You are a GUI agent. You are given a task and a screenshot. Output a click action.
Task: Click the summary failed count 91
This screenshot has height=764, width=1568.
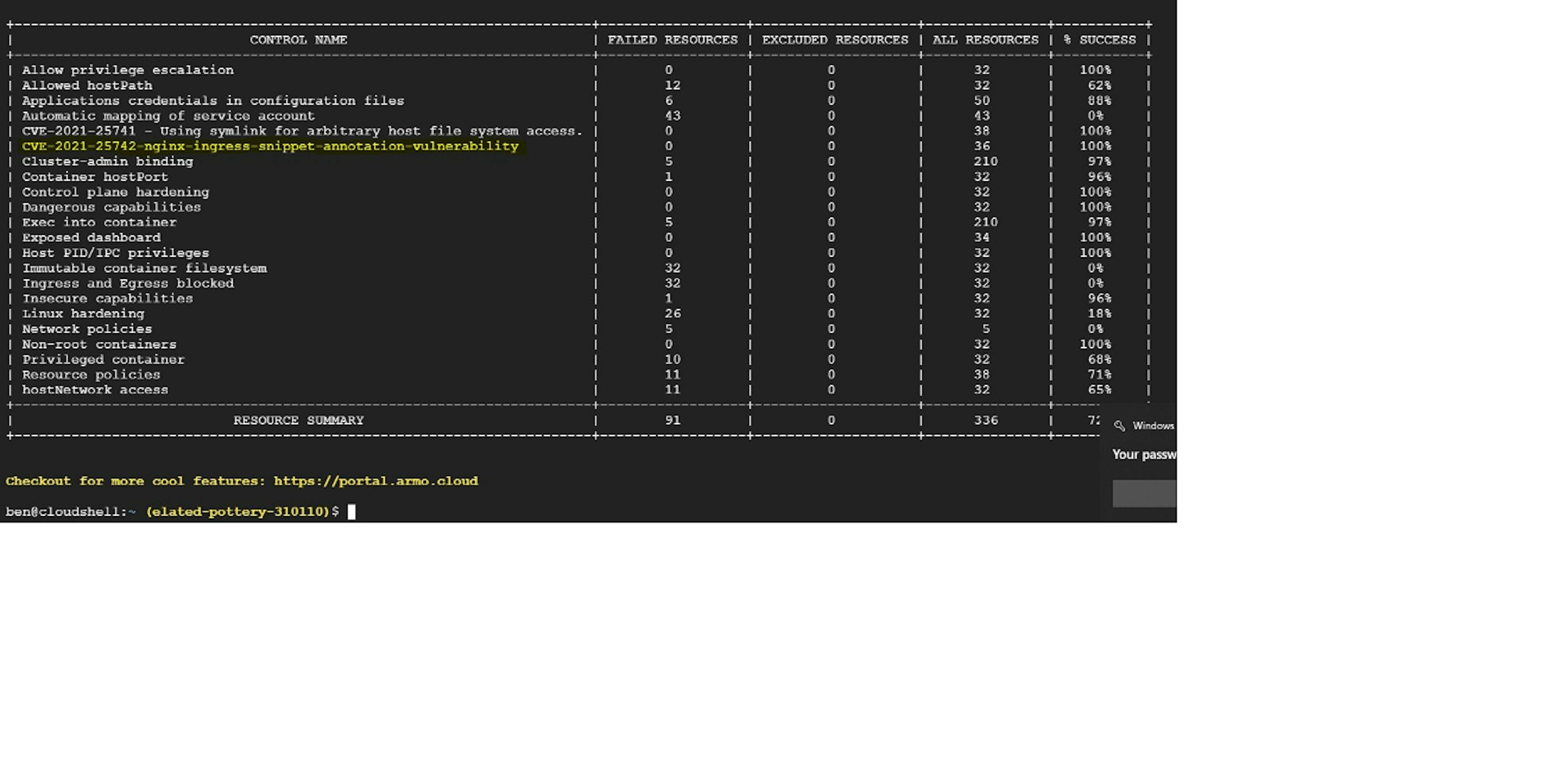click(673, 420)
